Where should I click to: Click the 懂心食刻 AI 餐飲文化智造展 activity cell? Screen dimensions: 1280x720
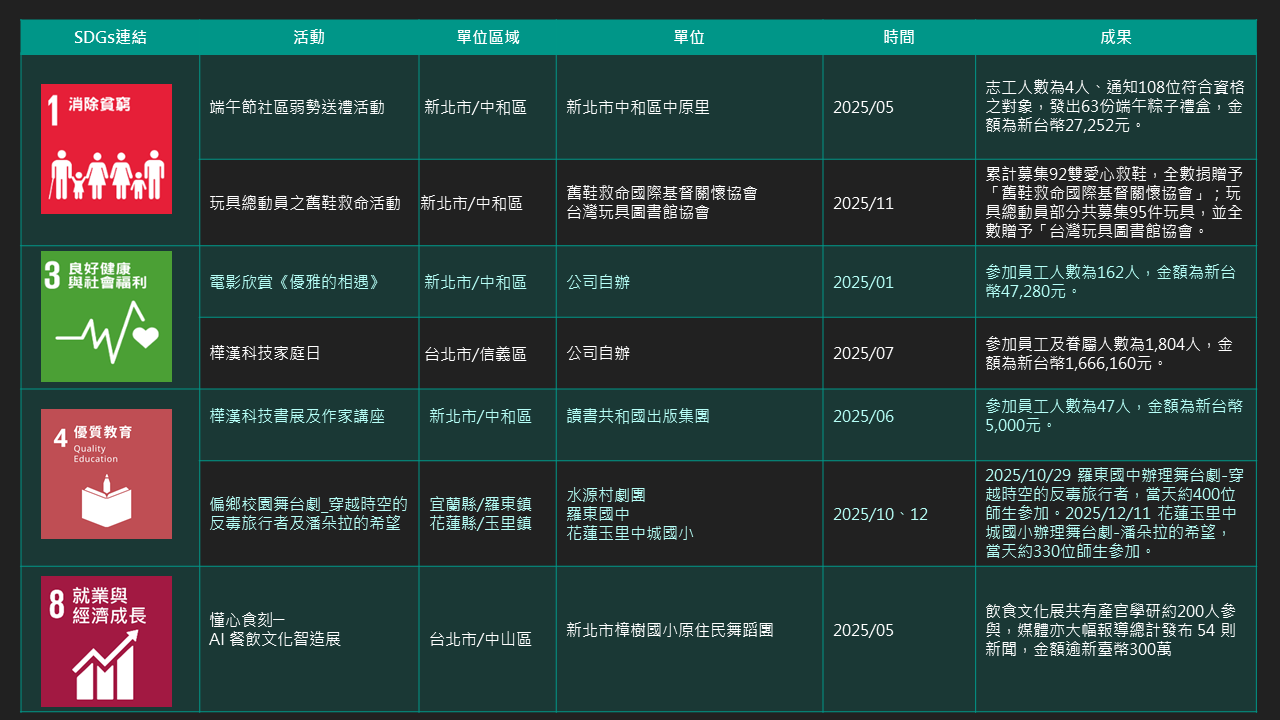(275, 629)
